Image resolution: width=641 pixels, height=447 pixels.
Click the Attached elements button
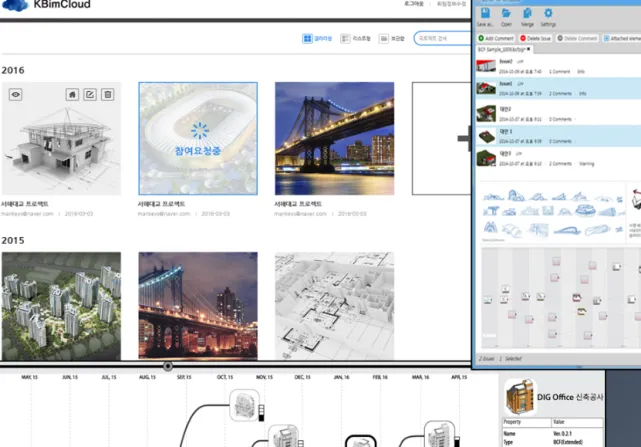tap(622, 38)
